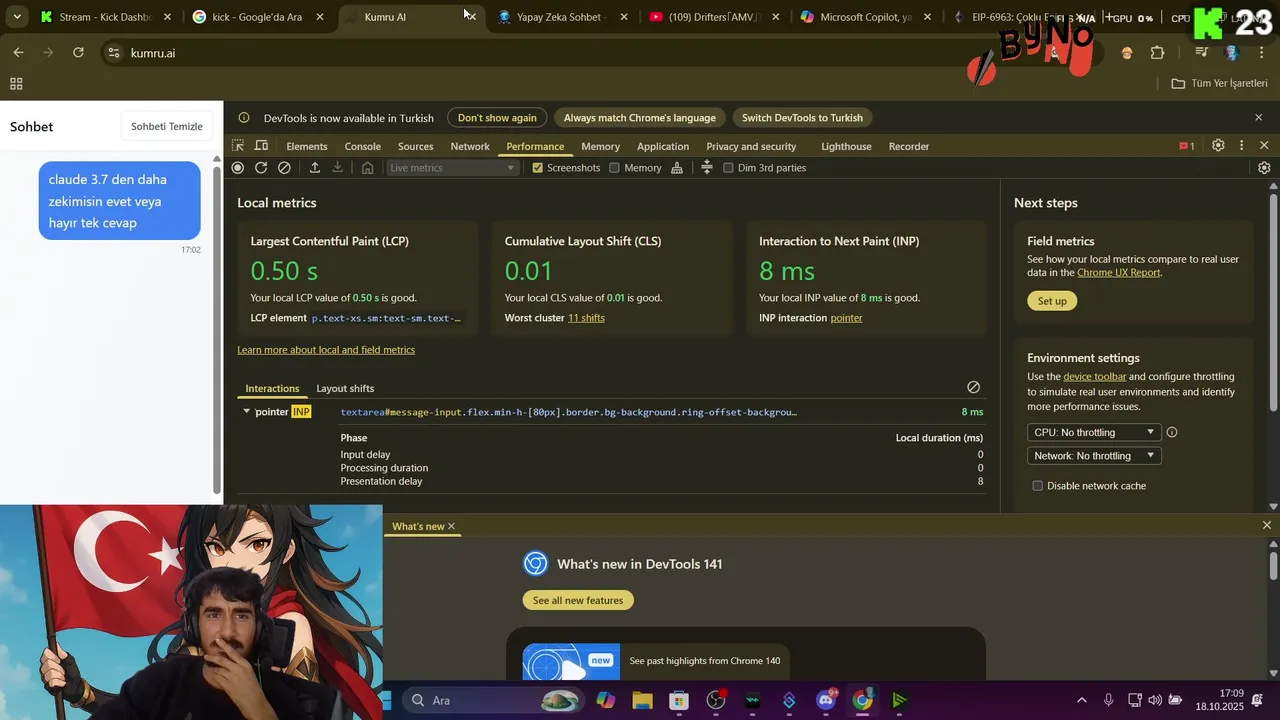
Task: Click the red issues counter icon
Action: [1187, 146]
